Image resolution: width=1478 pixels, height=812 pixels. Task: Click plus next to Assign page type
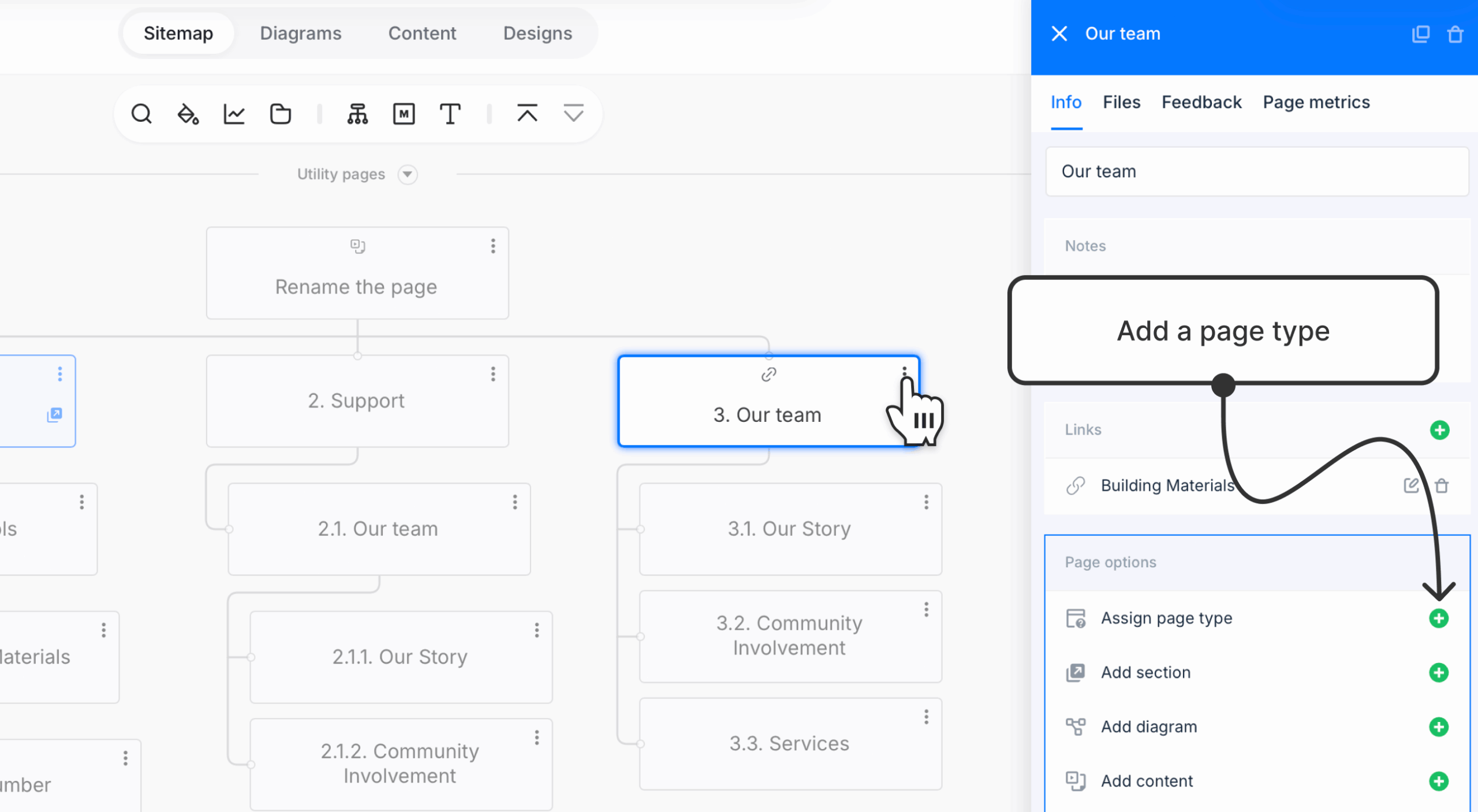[1438, 618]
